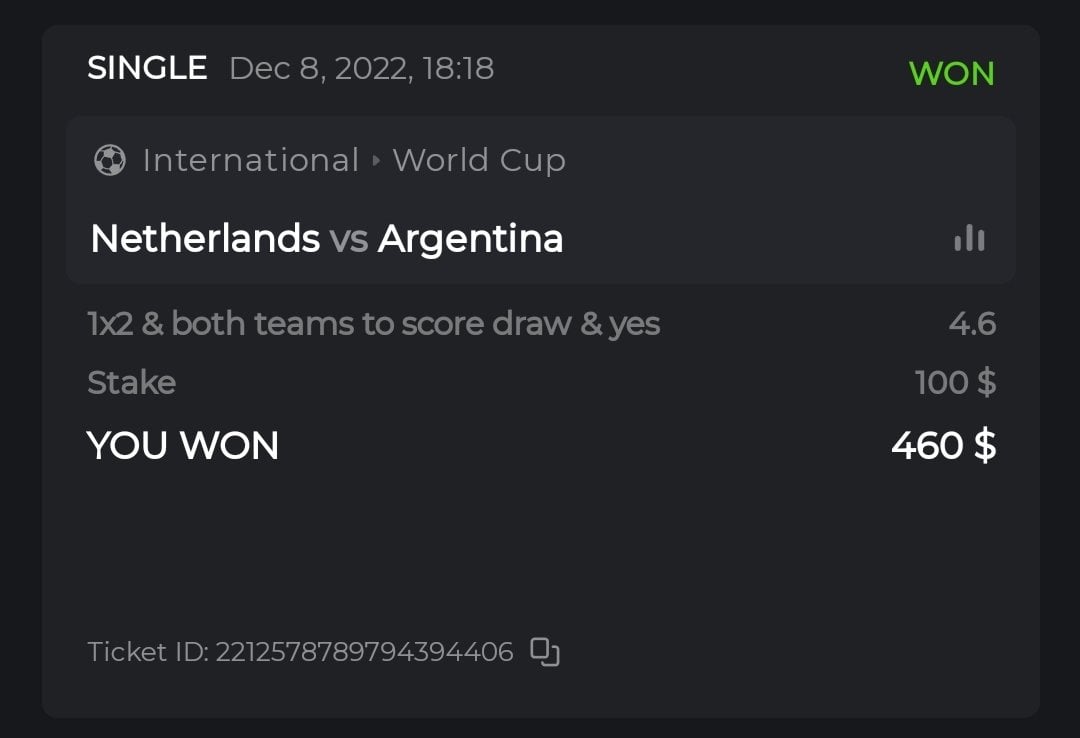Screen dimensions: 1080x738
Task: Select the Netherlands team name
Action: (205, 239)
